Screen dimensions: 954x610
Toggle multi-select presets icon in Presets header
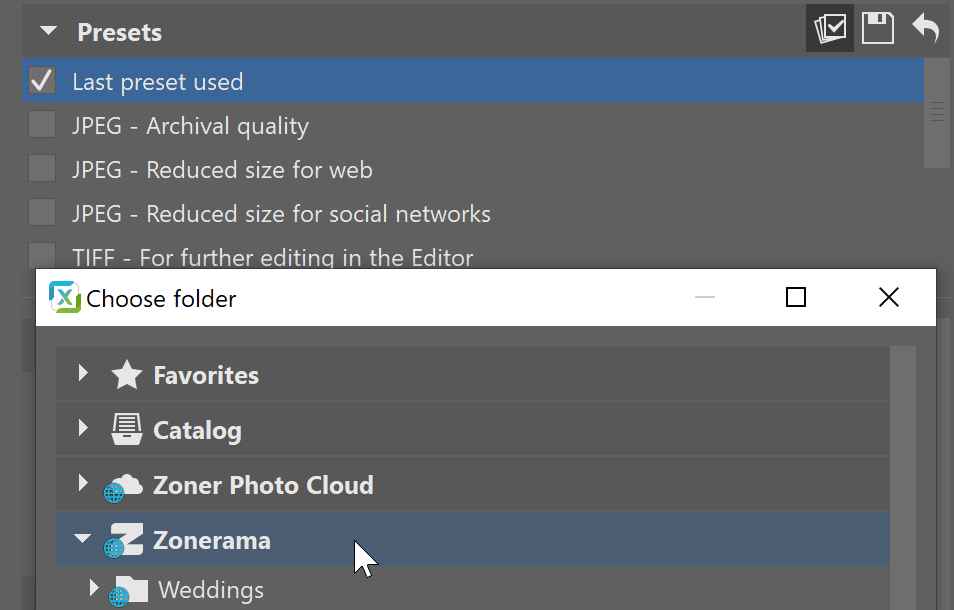point(830,29)
